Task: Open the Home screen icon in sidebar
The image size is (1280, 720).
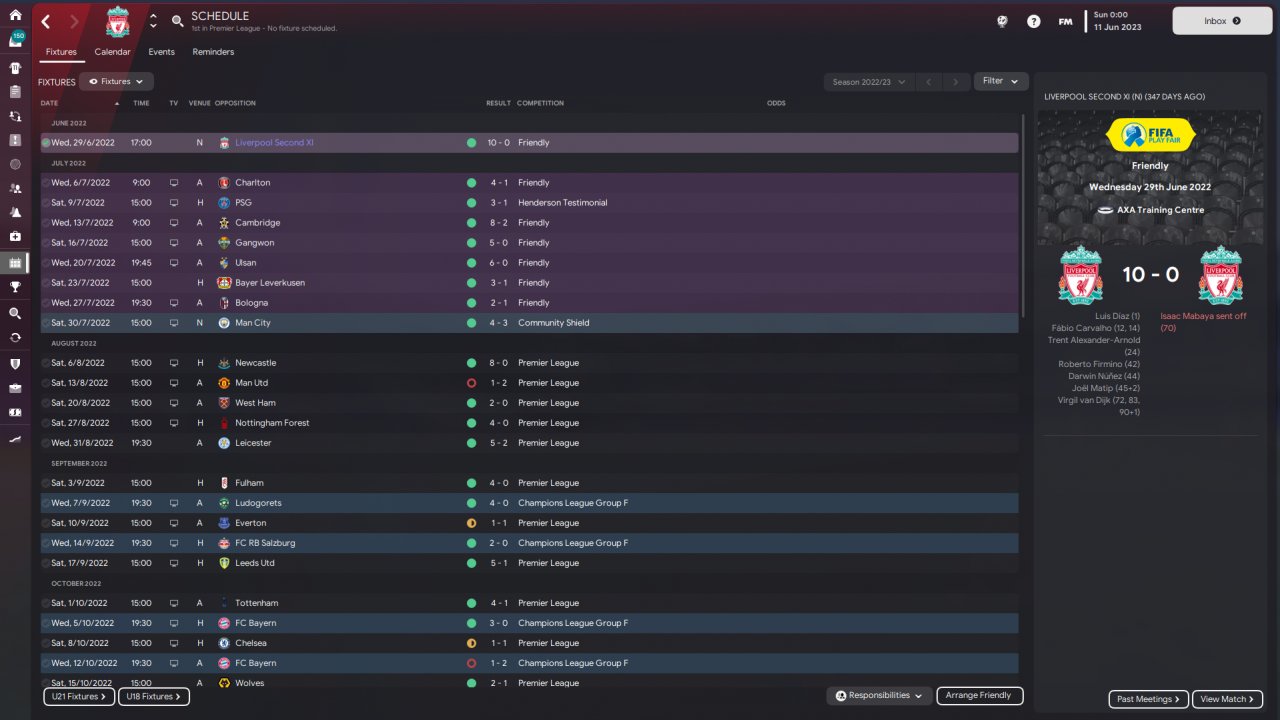Action: (15, 15)
